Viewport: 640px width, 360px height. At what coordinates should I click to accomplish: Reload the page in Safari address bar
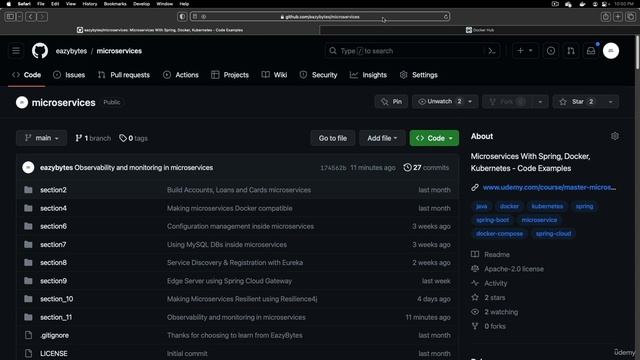[446, 17]
